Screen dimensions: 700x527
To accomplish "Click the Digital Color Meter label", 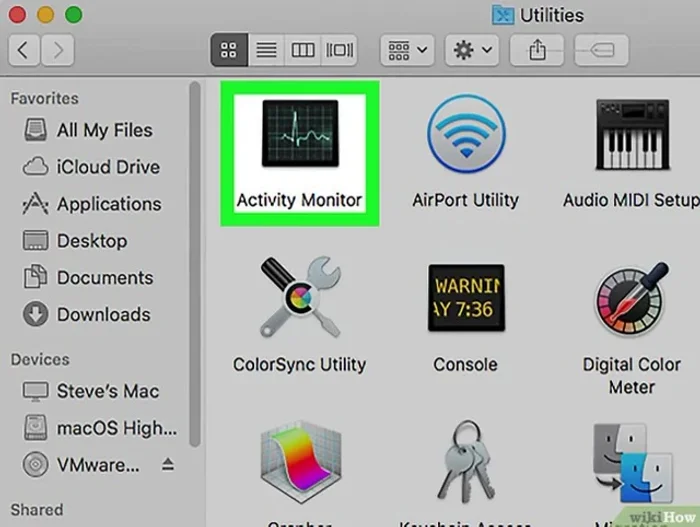I will coord(632,376).
